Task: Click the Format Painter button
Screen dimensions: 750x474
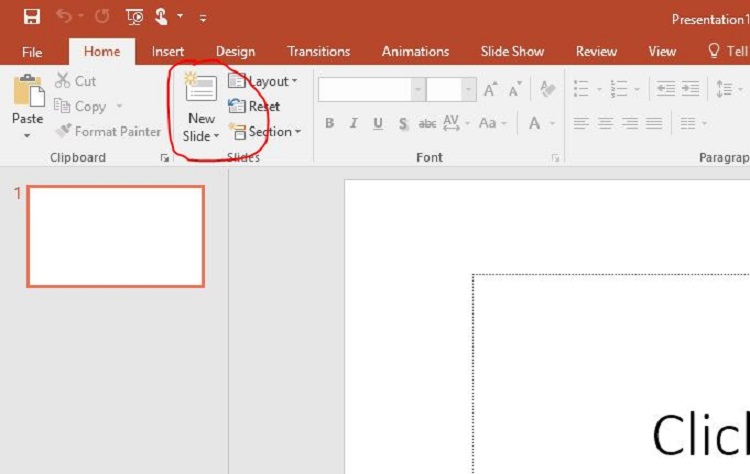Action: pyautogui.click(x=108, y=131)
